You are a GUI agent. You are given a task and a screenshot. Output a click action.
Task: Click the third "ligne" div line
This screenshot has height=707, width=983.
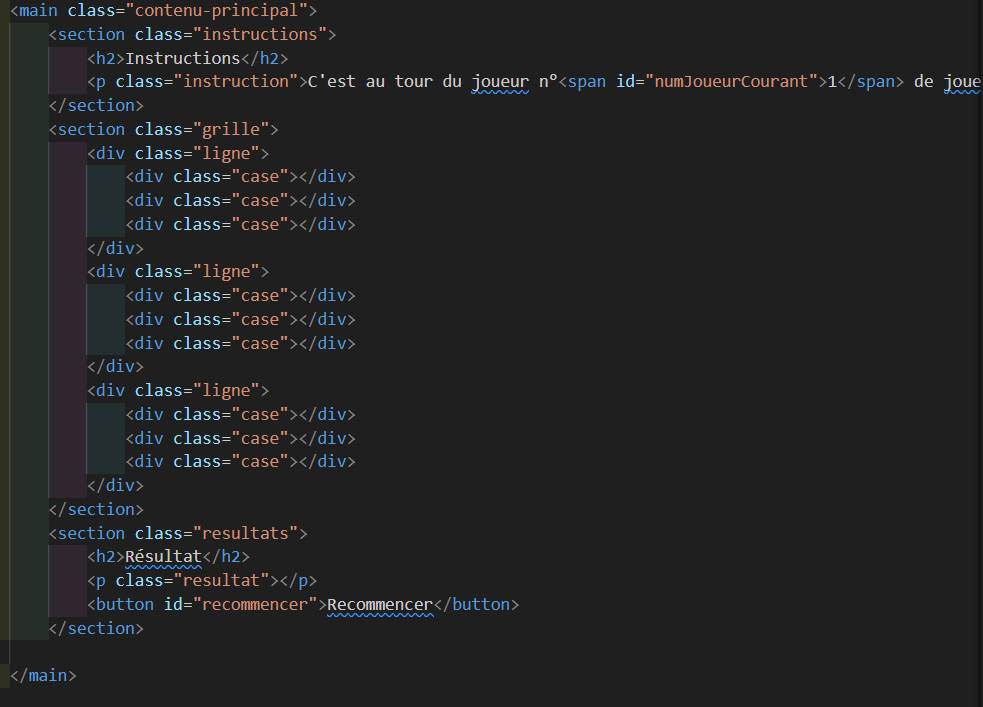tap(178, 390)
